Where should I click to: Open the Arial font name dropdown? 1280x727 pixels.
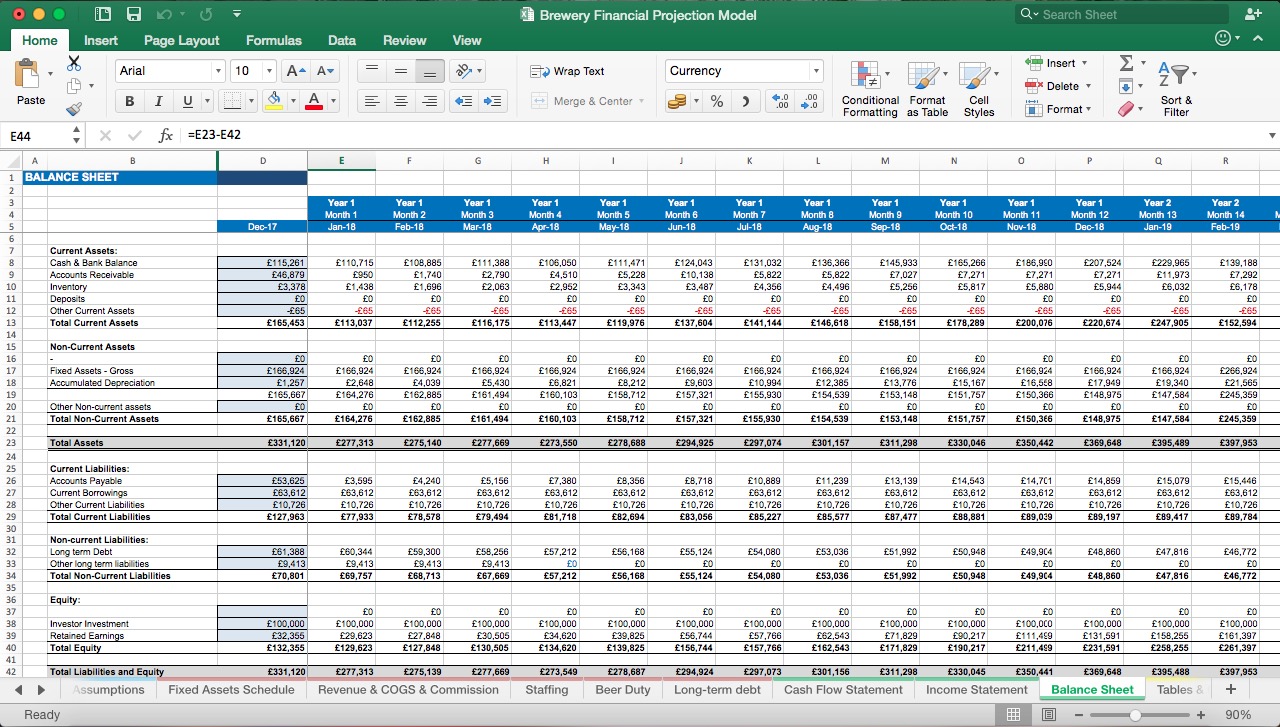click(x=218, y=71)
